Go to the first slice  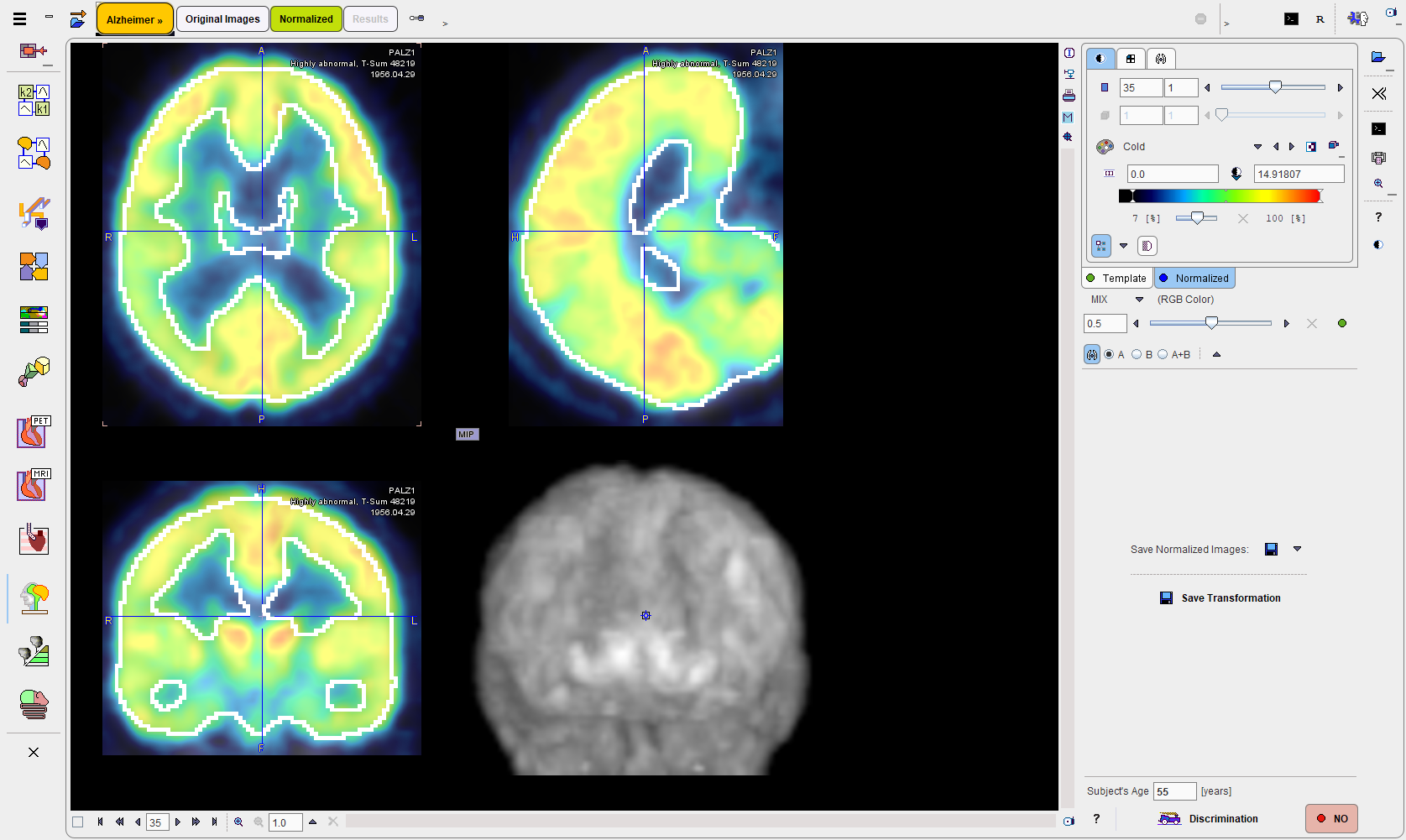100,822
